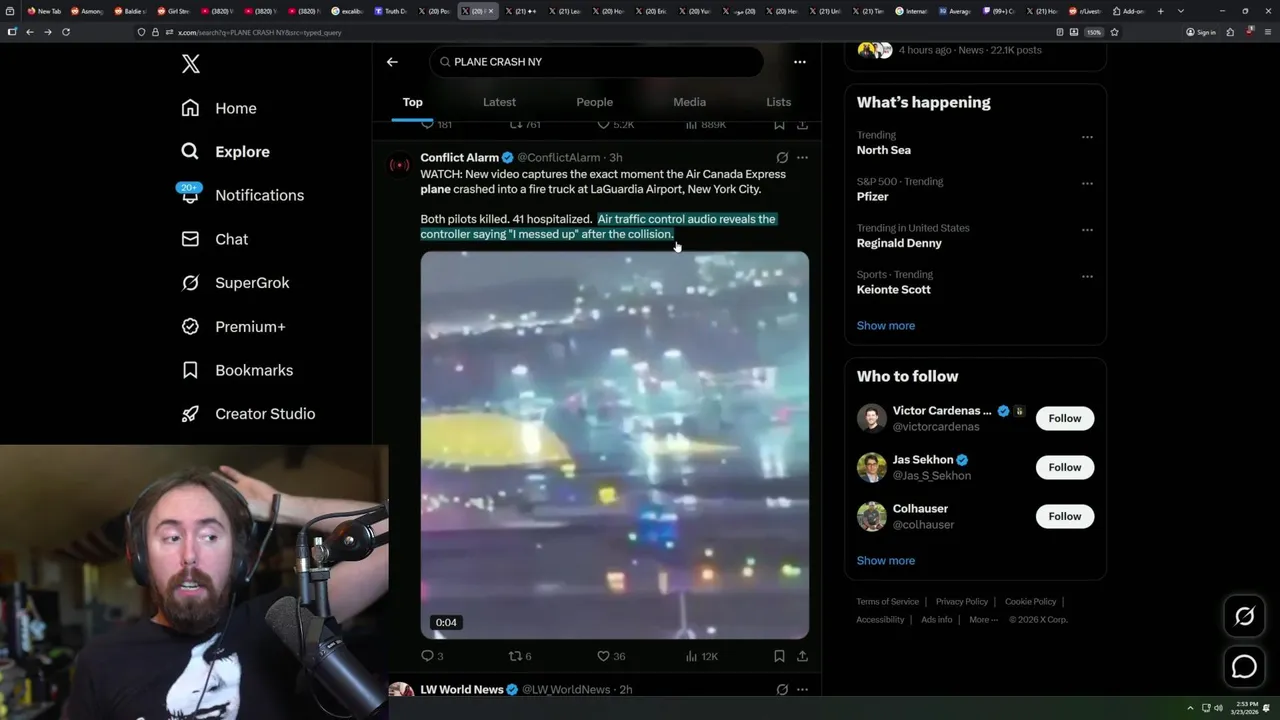Screen dimensions: 1280x720
Task: Reload the browser page
Action: pyautogui.click(x=66, y=32)
